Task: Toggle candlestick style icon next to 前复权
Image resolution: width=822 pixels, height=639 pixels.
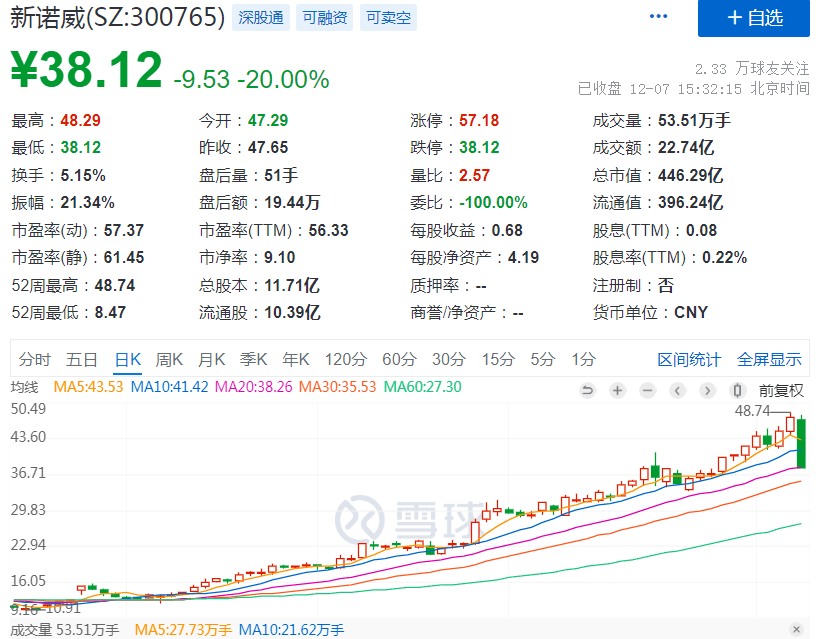Action: [x=737, y=391]
